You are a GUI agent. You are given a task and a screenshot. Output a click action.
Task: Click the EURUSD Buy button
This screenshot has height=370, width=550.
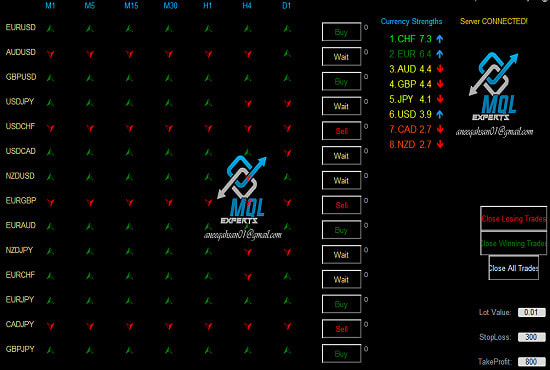(341, 32)
